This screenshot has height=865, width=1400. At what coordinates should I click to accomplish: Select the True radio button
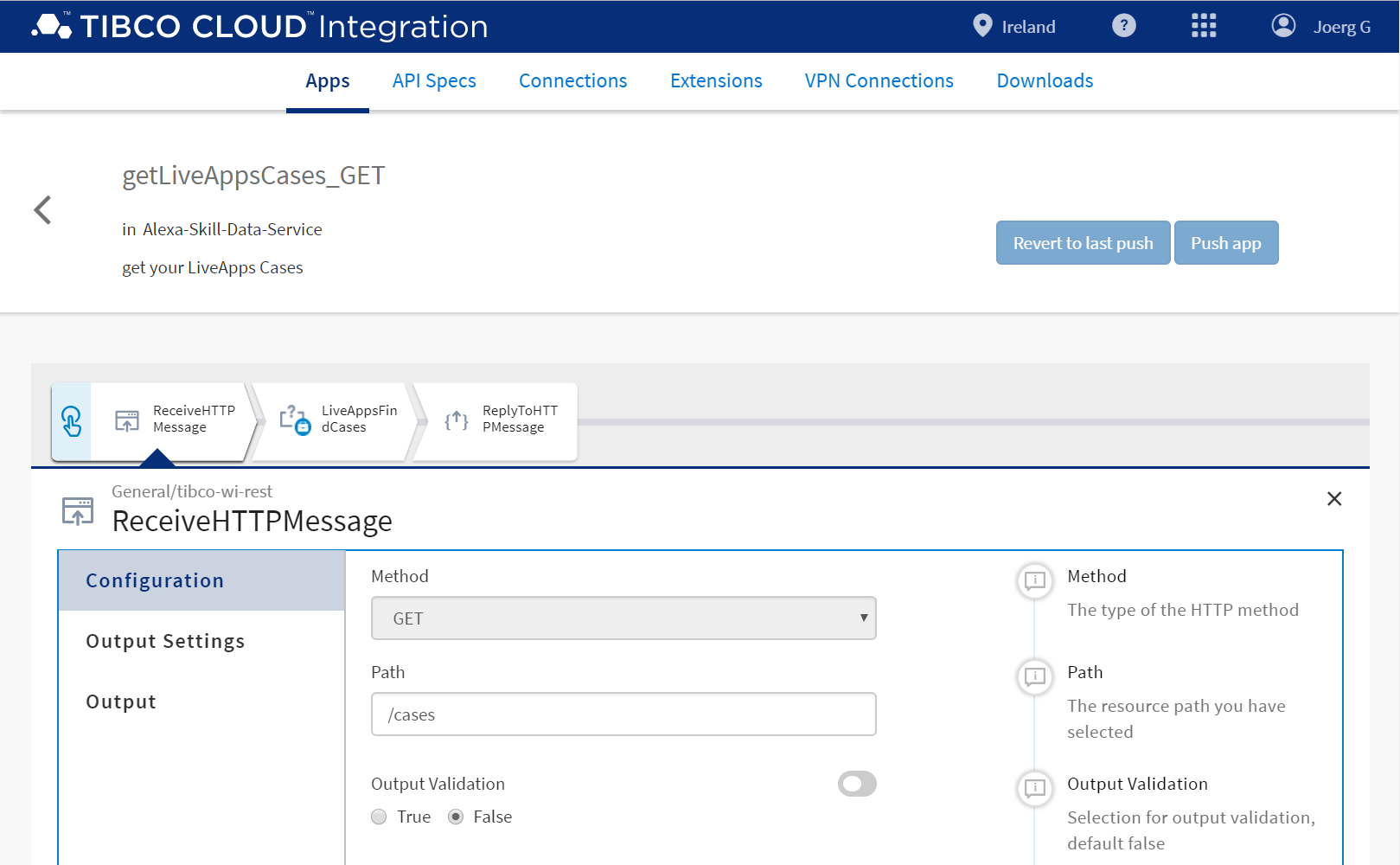[x=379, y=817]
